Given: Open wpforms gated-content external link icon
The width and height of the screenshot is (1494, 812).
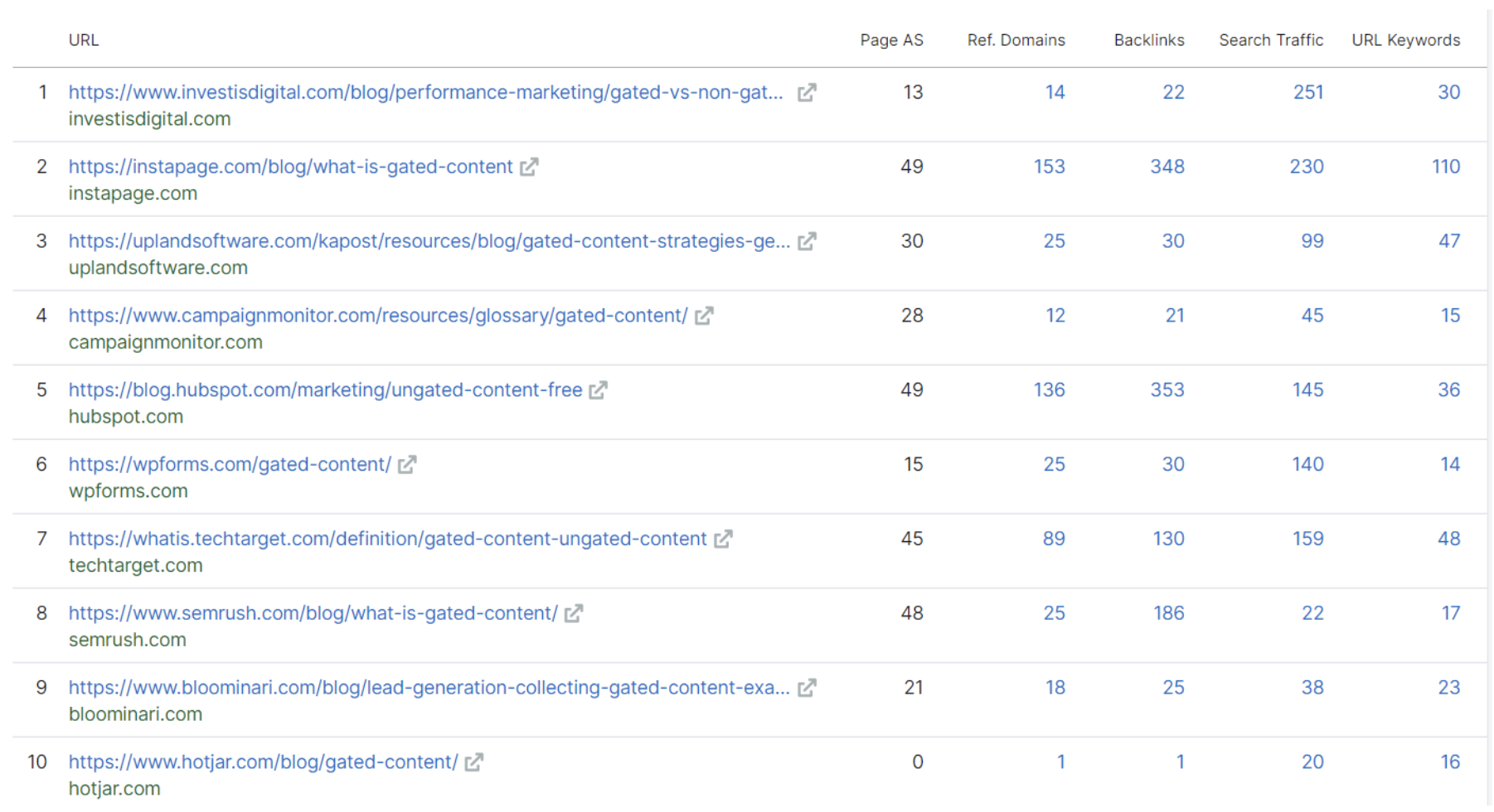Looking at the screenshot, I should point(406,465).
